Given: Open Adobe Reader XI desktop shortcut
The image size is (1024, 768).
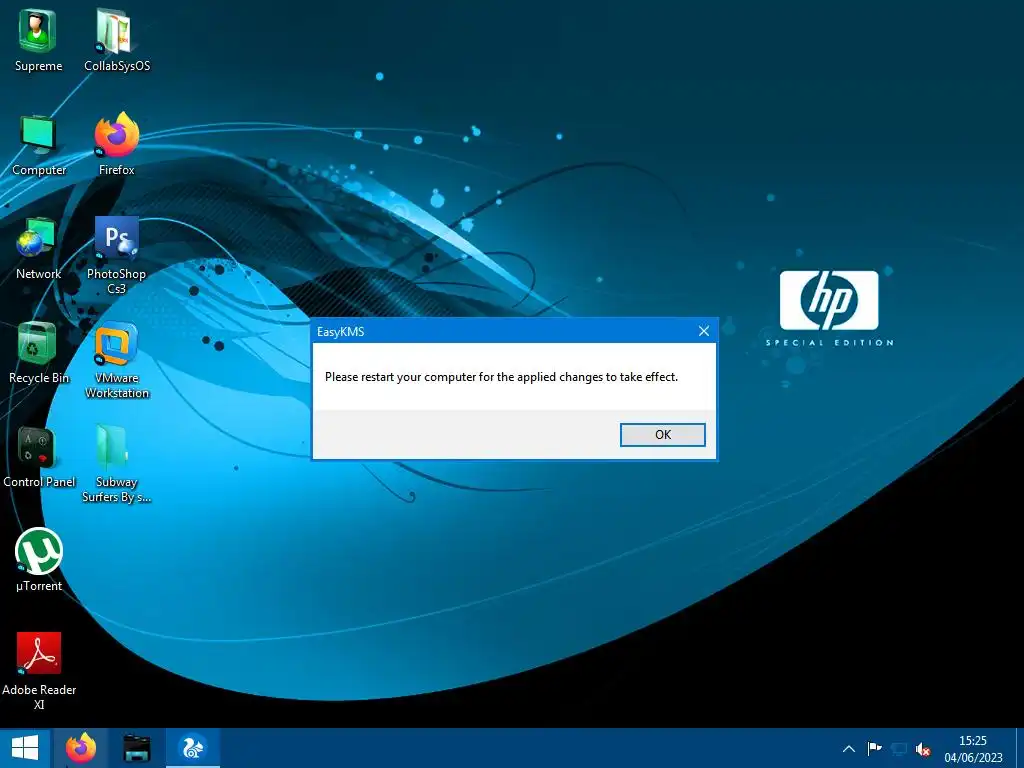Looking at the screenshot, I should pos(39,670).
